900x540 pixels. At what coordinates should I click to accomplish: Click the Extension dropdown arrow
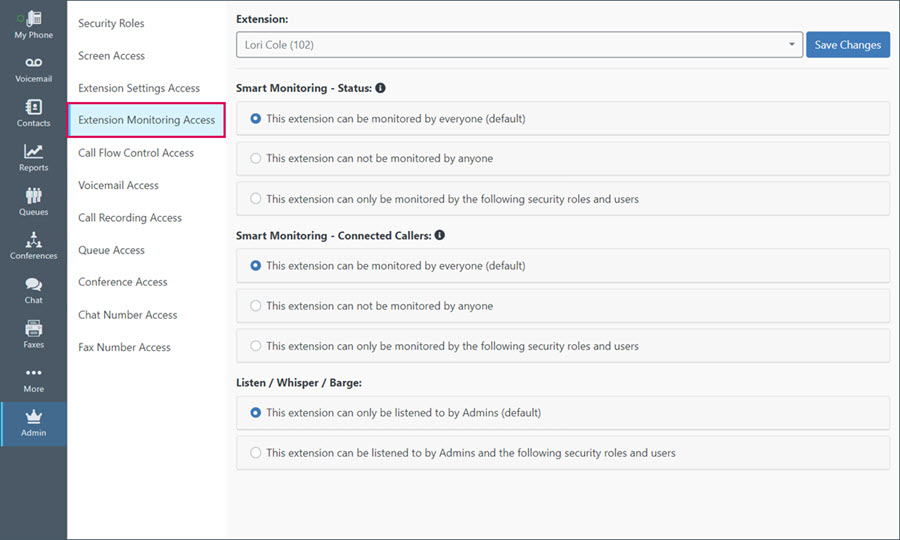pyautogui.click(x=792, y=44)
